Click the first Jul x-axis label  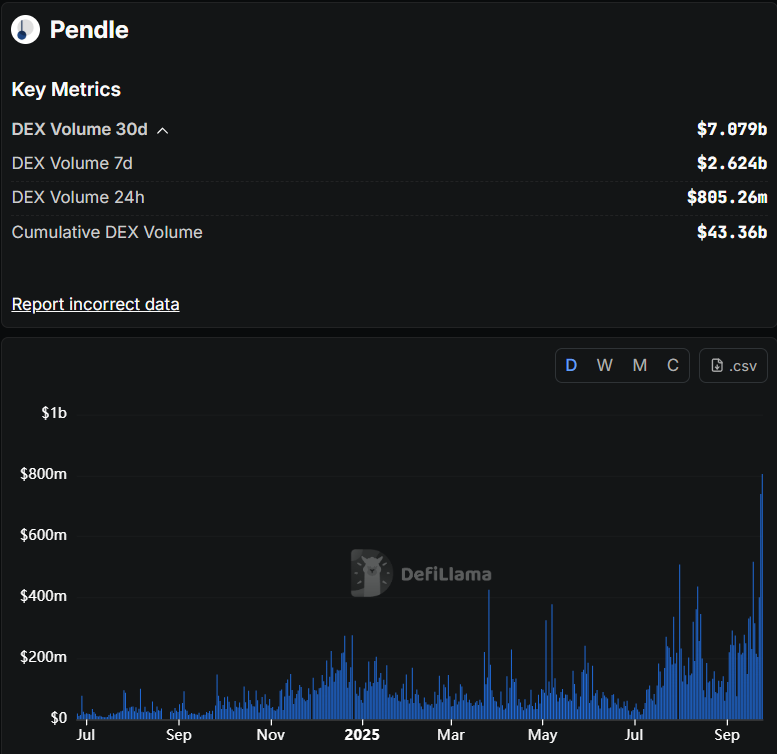[86, 735]
